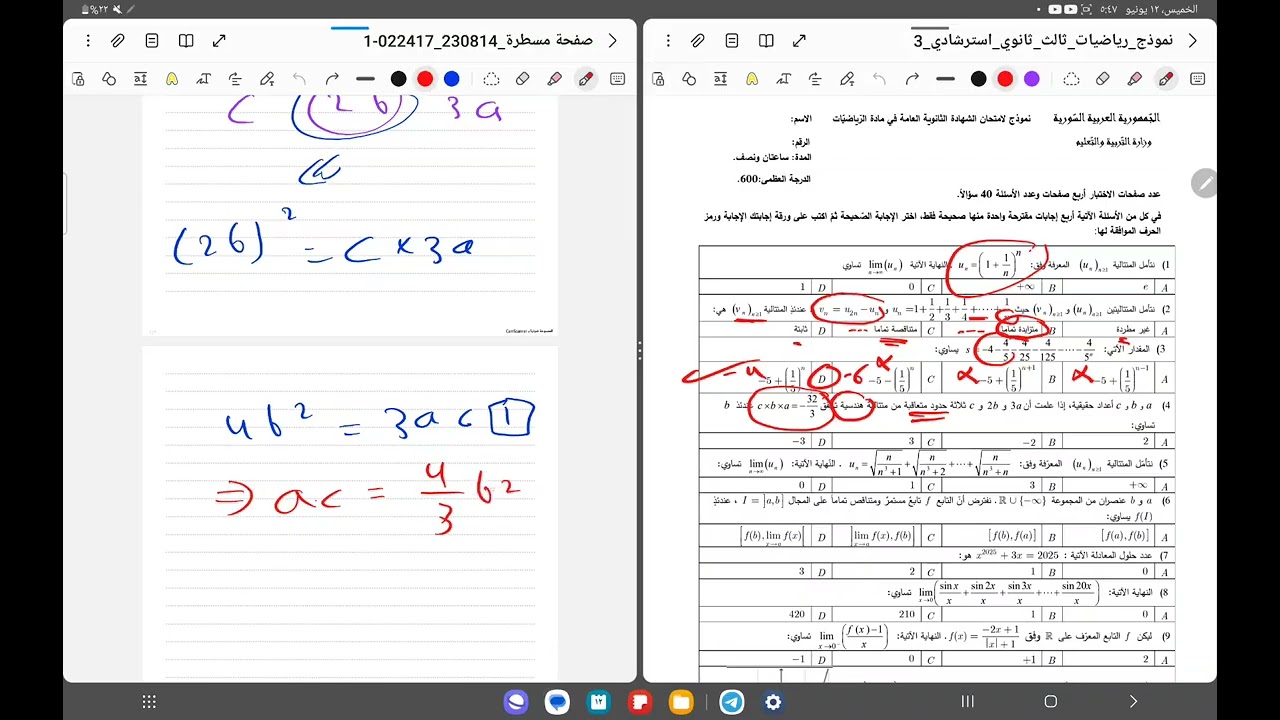
Task: Tap split-screen divider handle
Action: click(640, 349)
